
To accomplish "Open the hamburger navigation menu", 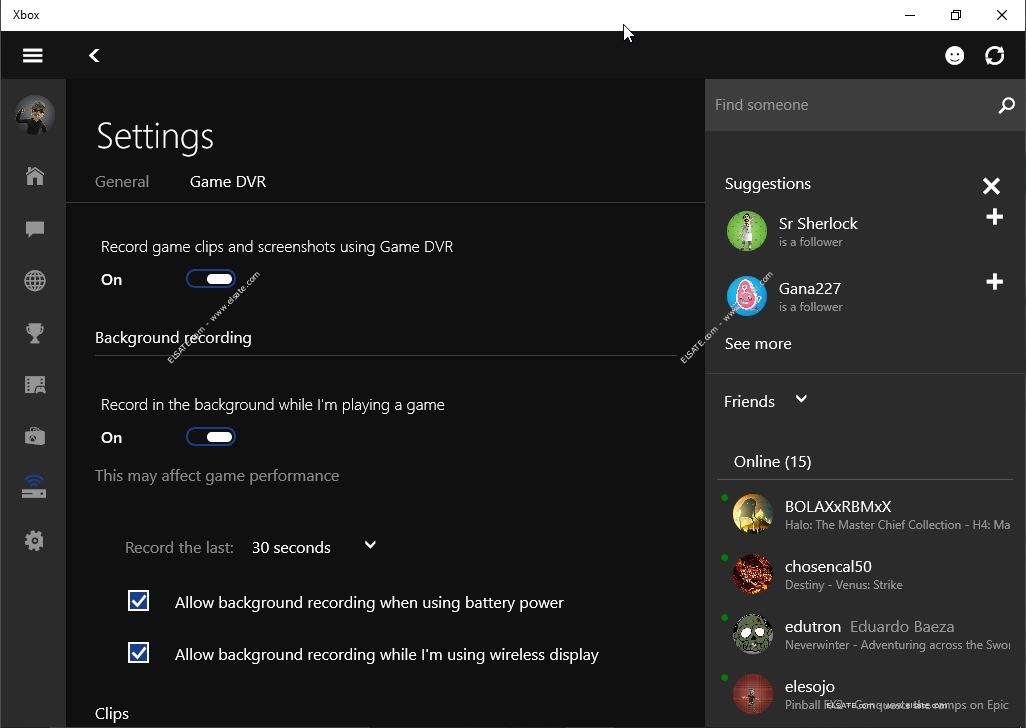I will click(x=33, y=56).
